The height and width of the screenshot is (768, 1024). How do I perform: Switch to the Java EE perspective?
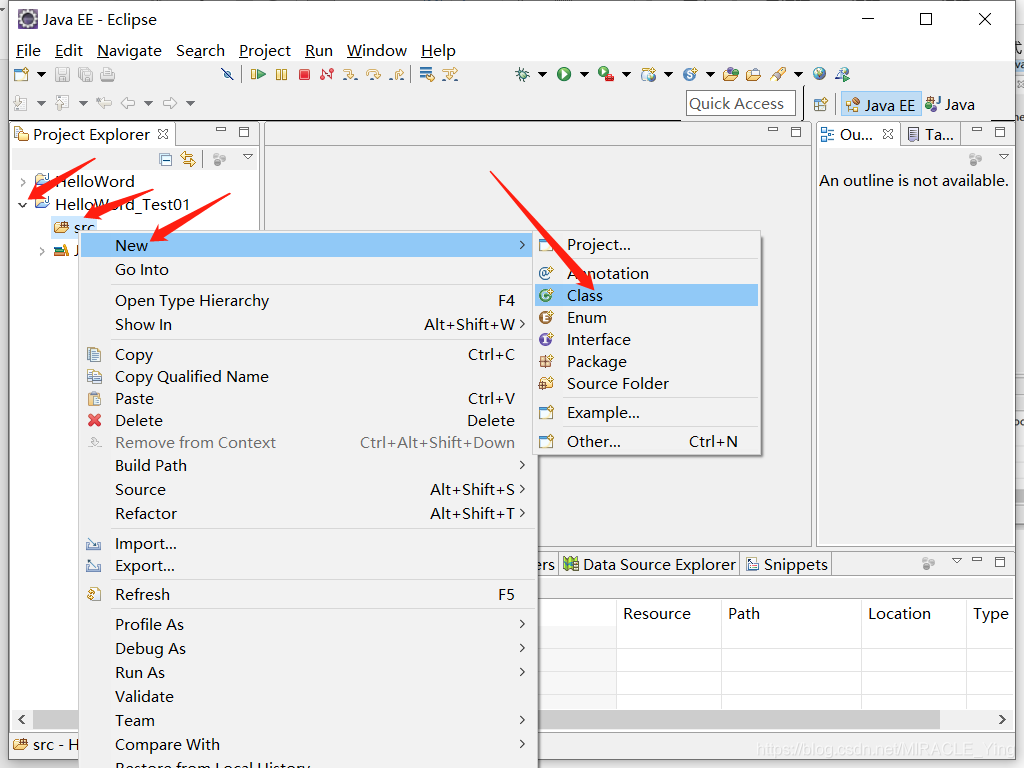881,105
